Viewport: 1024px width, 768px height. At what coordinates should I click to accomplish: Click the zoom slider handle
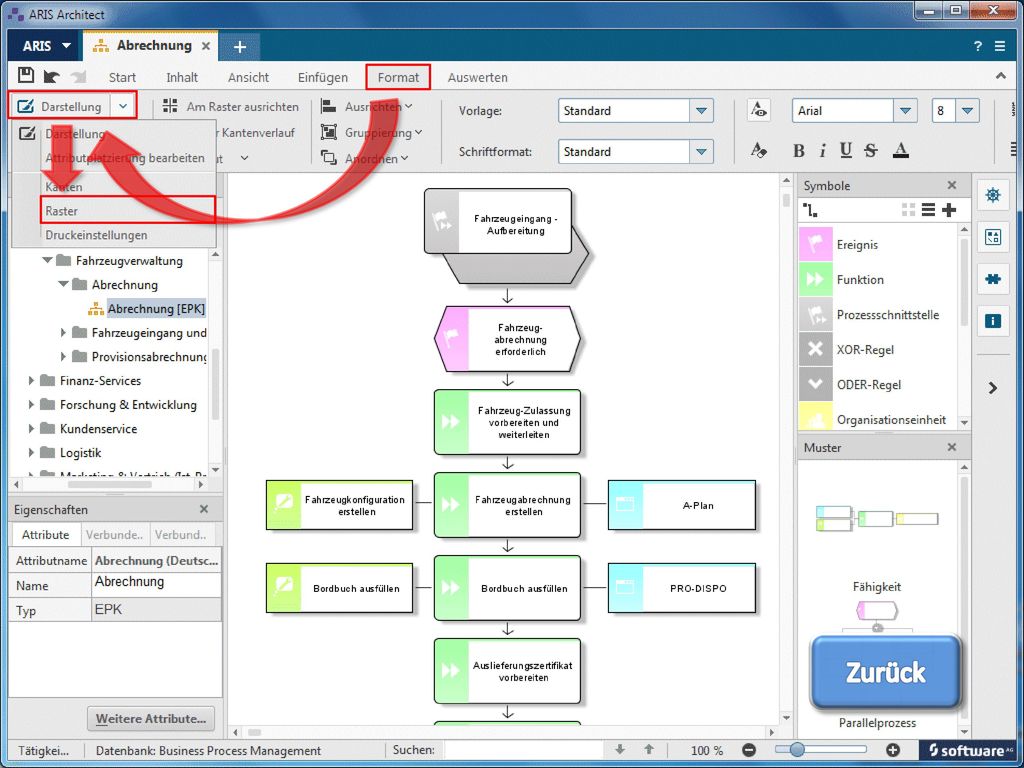796,750
